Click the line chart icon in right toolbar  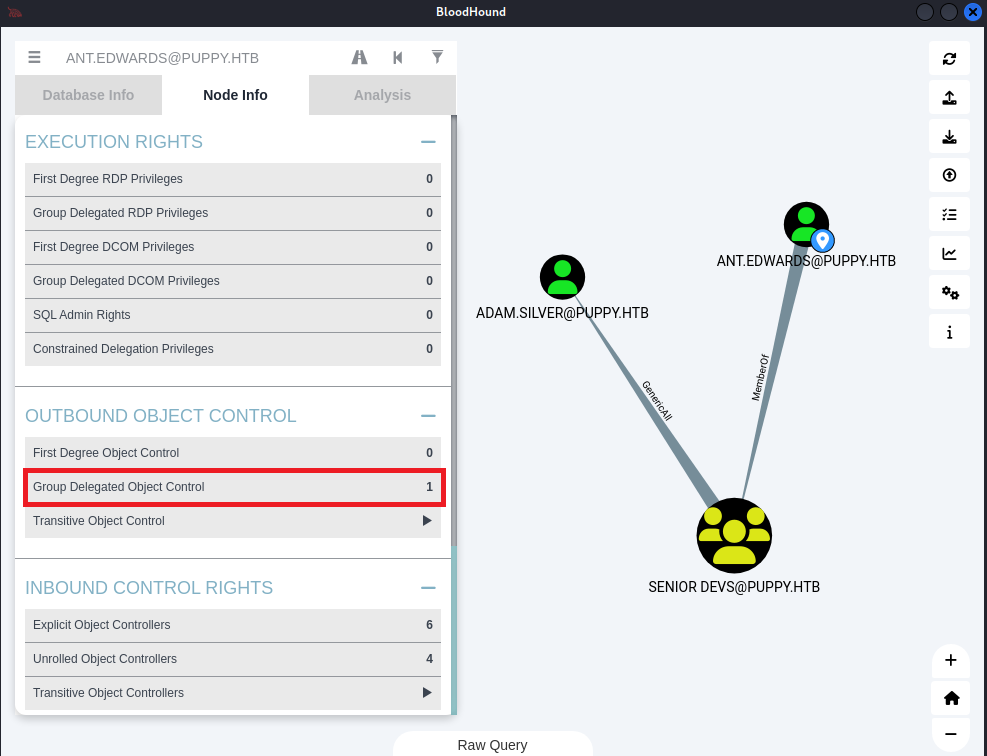pos(949,254)
